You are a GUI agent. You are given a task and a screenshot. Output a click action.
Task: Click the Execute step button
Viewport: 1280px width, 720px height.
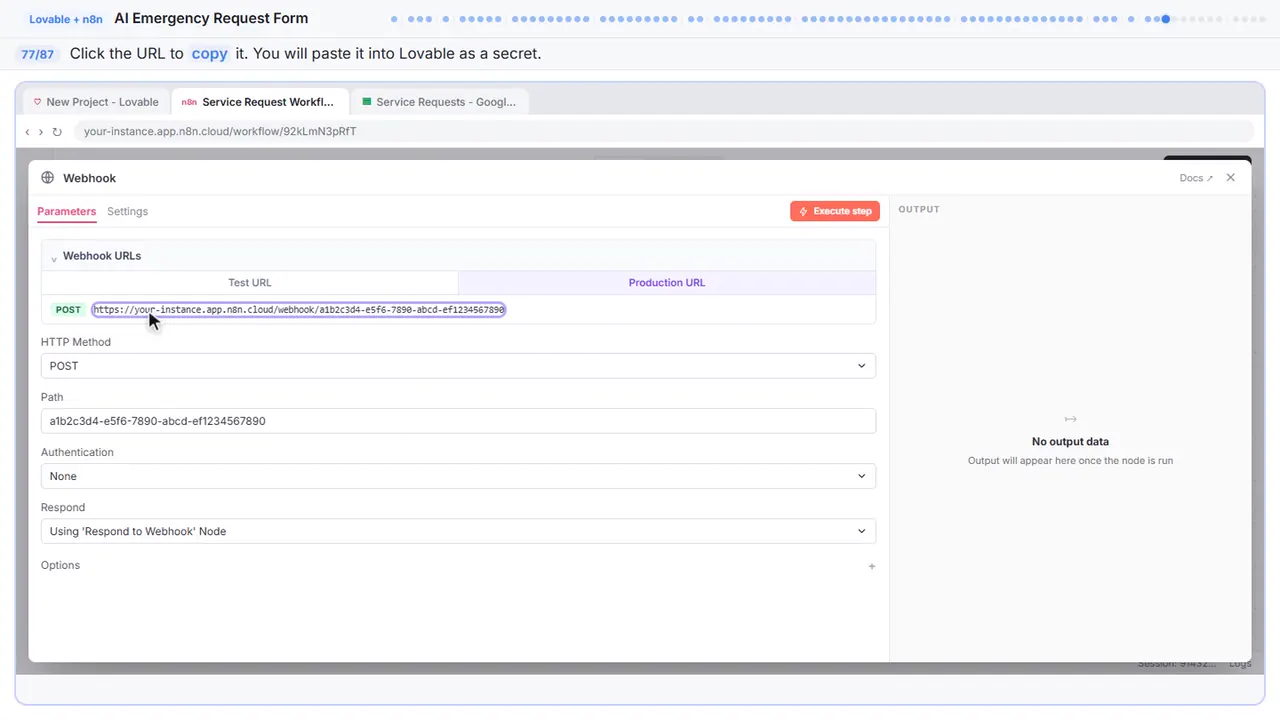835,211
